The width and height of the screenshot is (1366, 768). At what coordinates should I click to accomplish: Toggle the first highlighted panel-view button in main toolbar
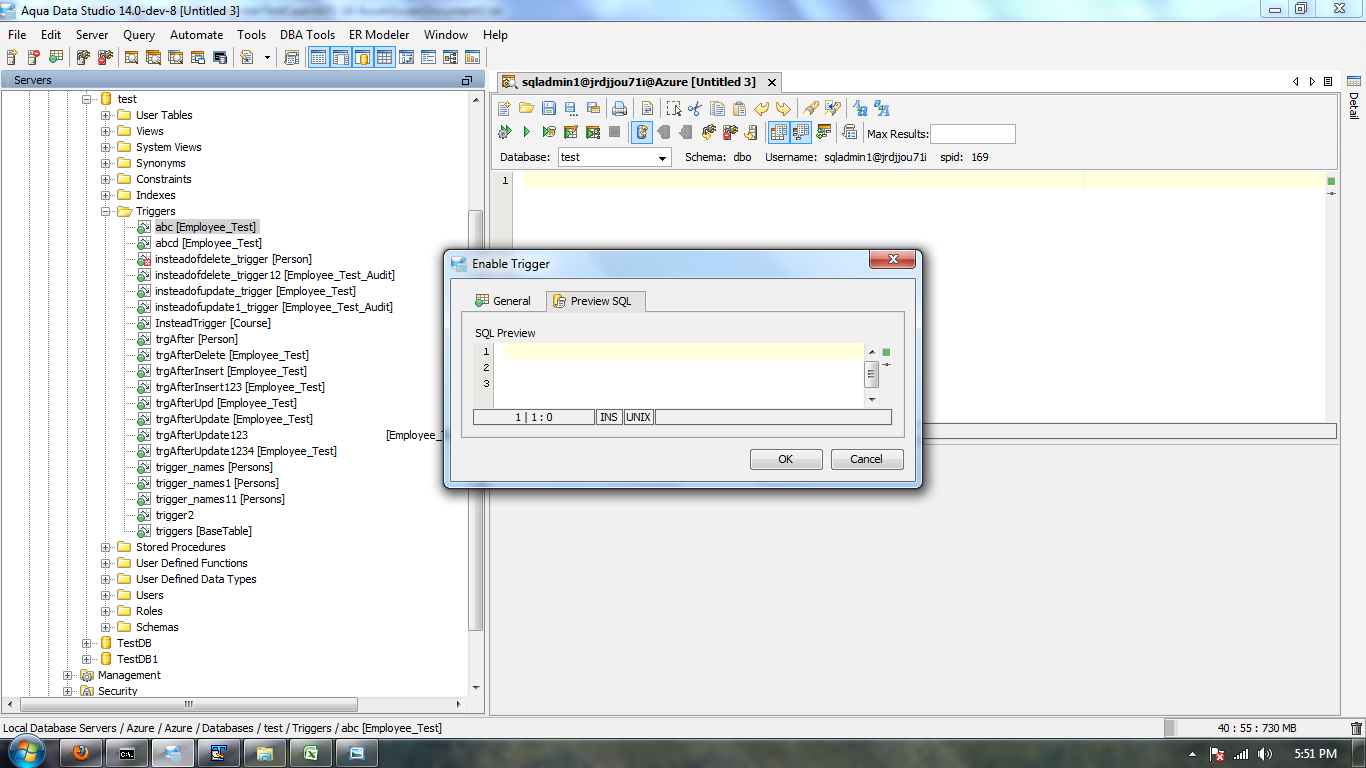point(319,57)
